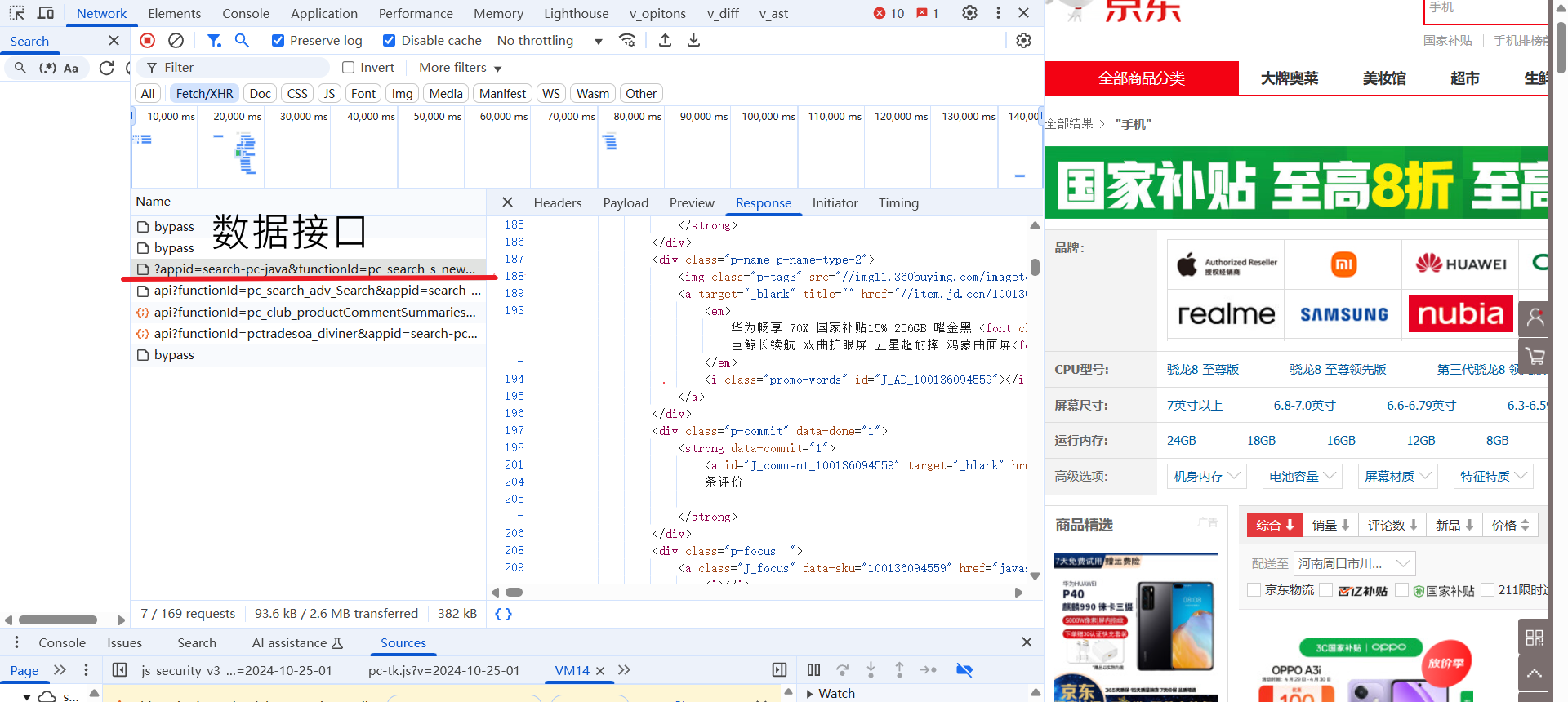1568x702 pixels.
Task: Toggle the Disable cache checkbox
Action: (x=390, y=41)
